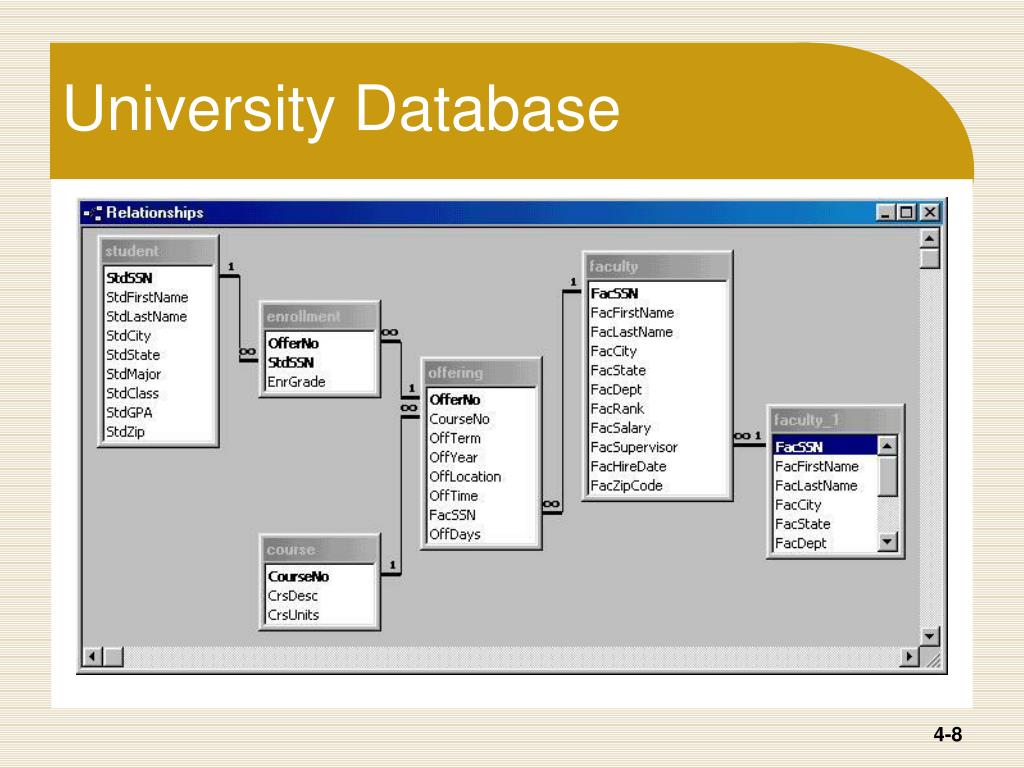Viewport: 1024px width, 768px height.
Task: Select FacFirstName field in faculty_1 table
Action: (817, 466)
